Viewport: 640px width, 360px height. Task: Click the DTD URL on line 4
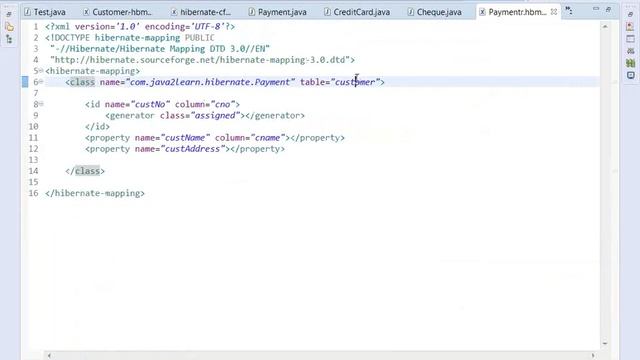click(200, 60)
